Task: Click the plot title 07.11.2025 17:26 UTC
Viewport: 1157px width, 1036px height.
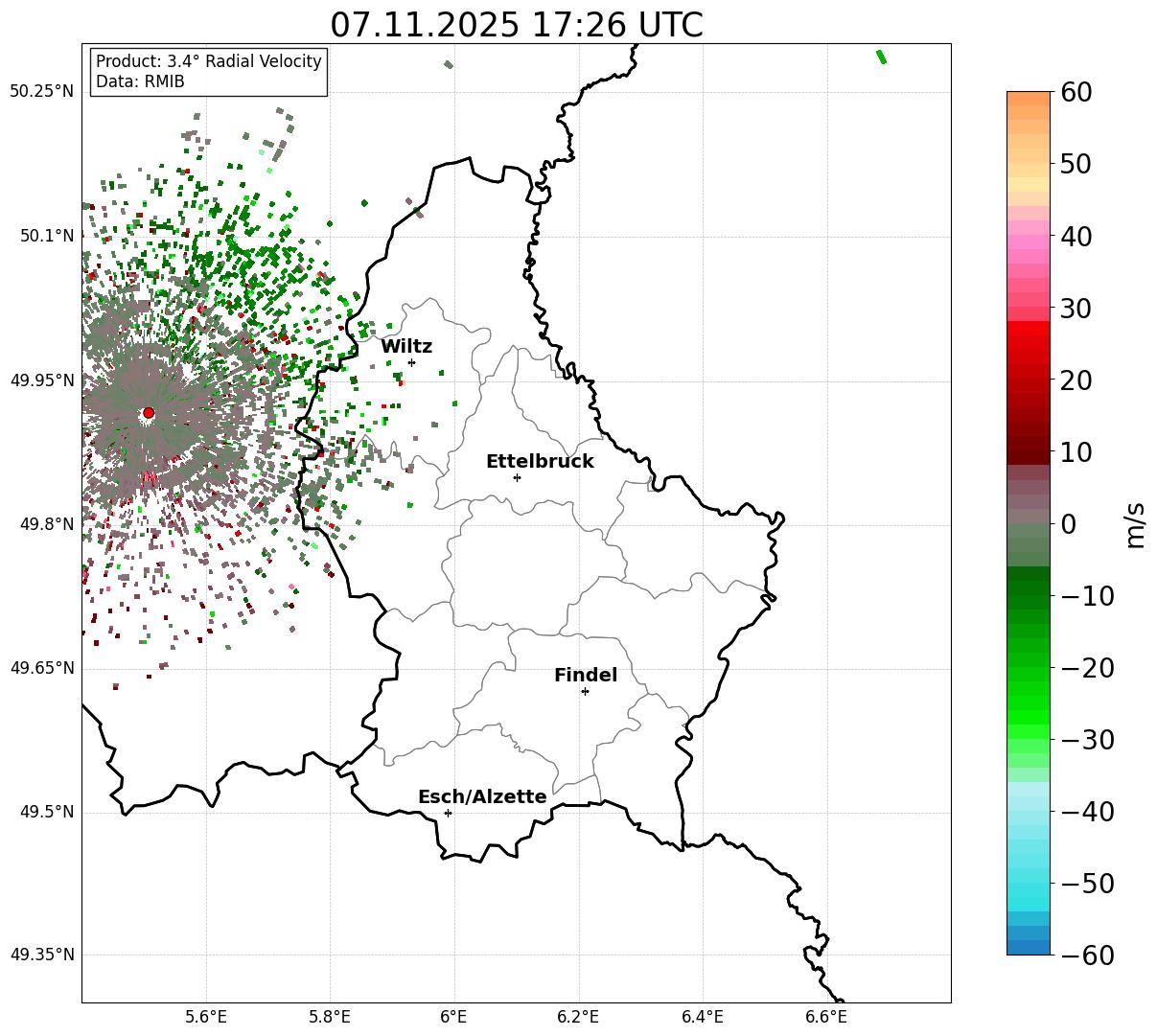Action: 517,25
